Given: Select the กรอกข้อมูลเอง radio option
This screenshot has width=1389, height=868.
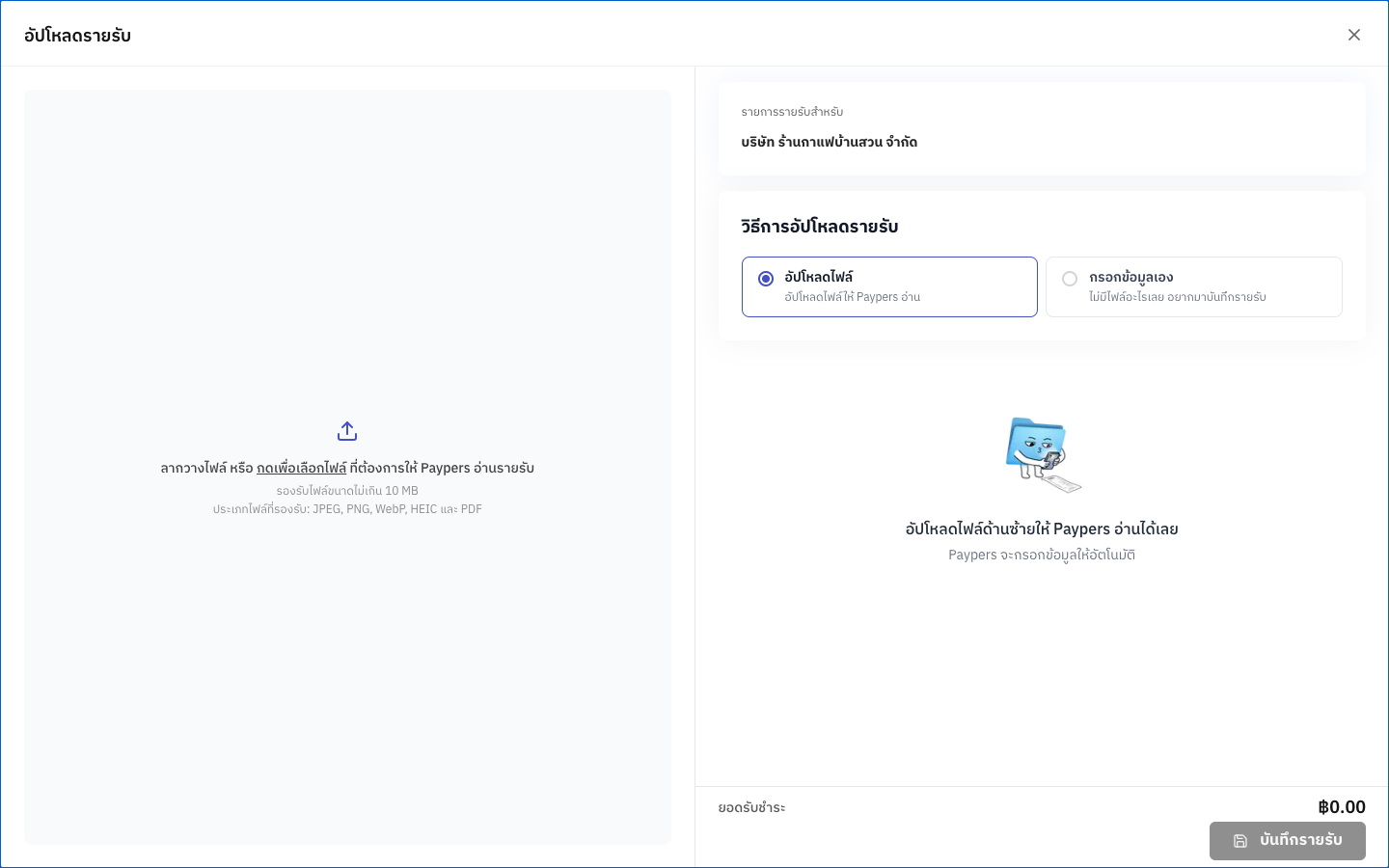Looking at the screenshot, I should [1194, 286].
